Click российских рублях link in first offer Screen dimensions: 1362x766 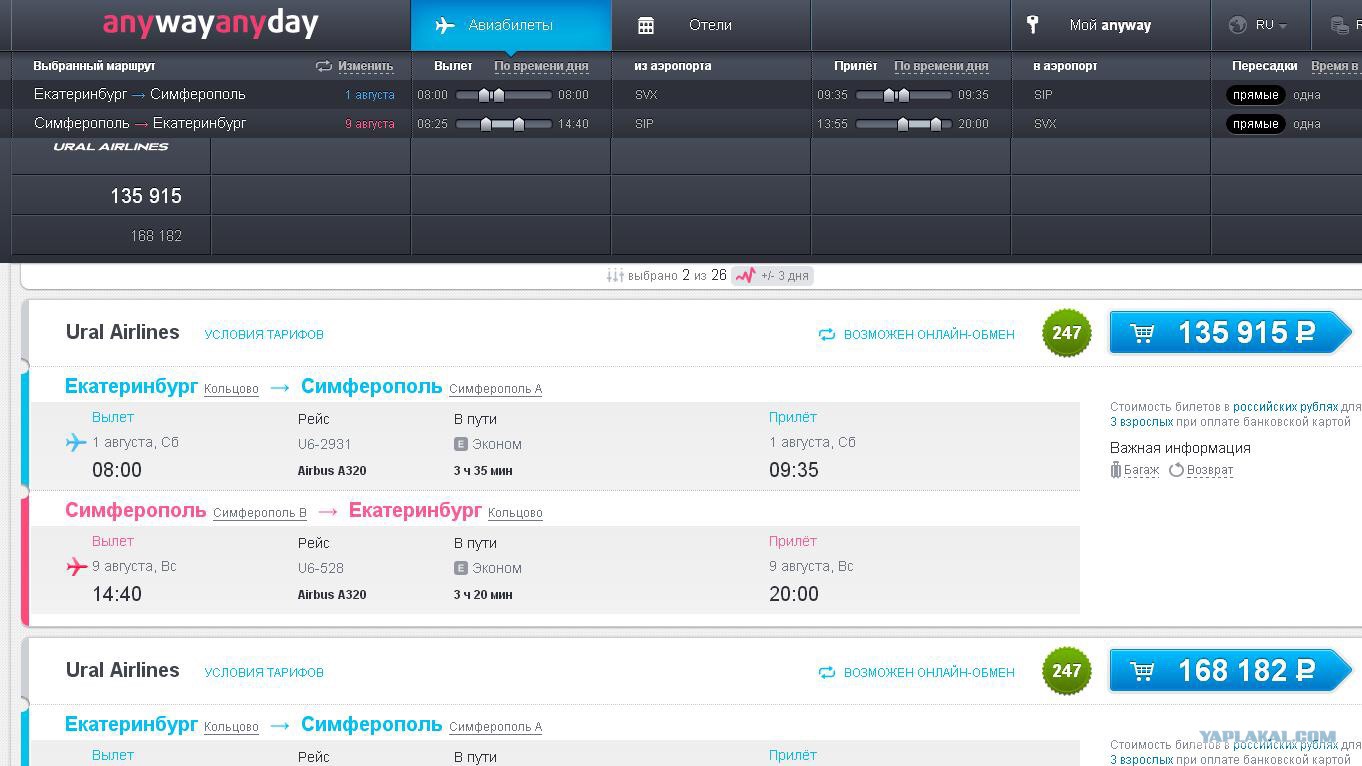coord(1285,407)
